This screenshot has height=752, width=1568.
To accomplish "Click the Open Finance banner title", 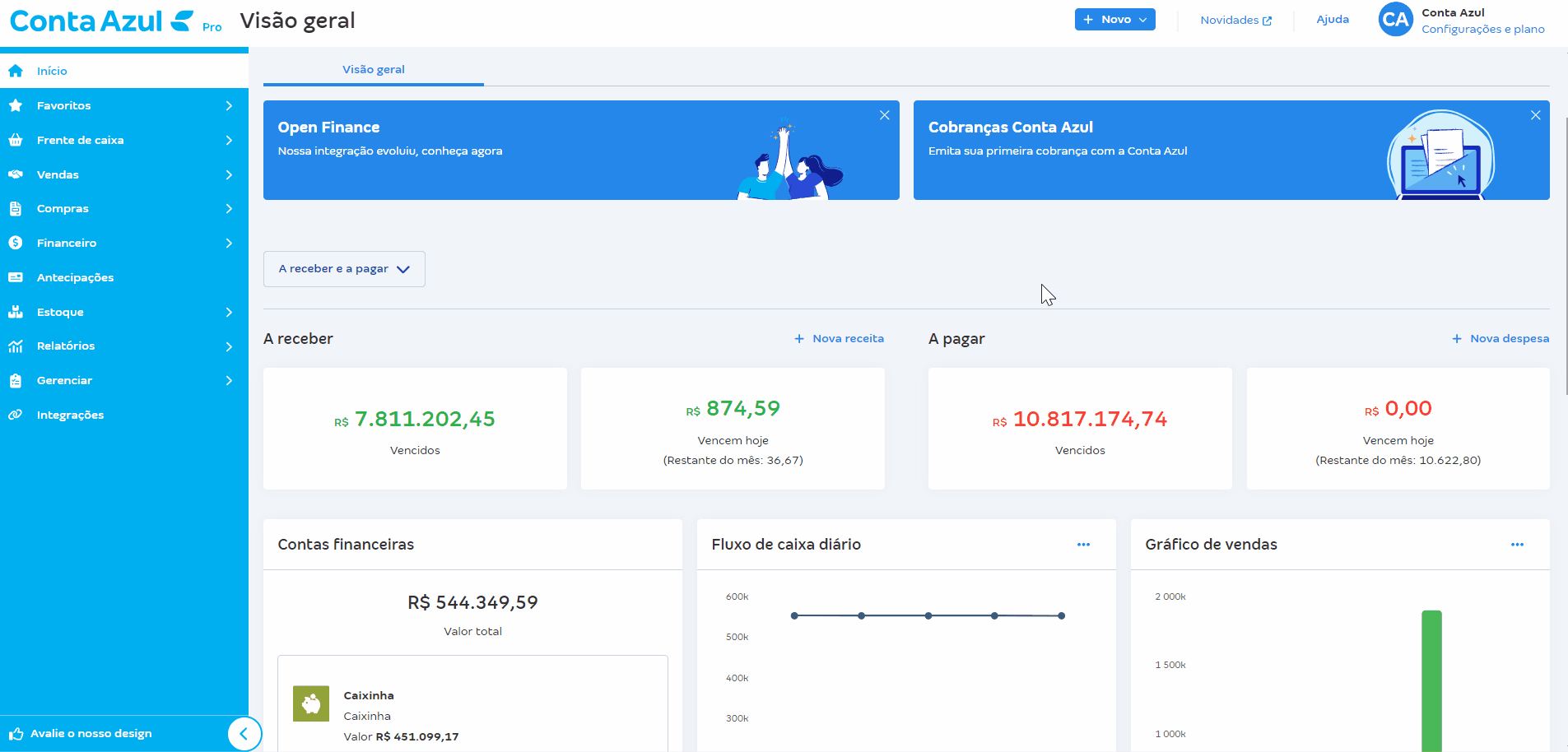I will pos(328,128).
